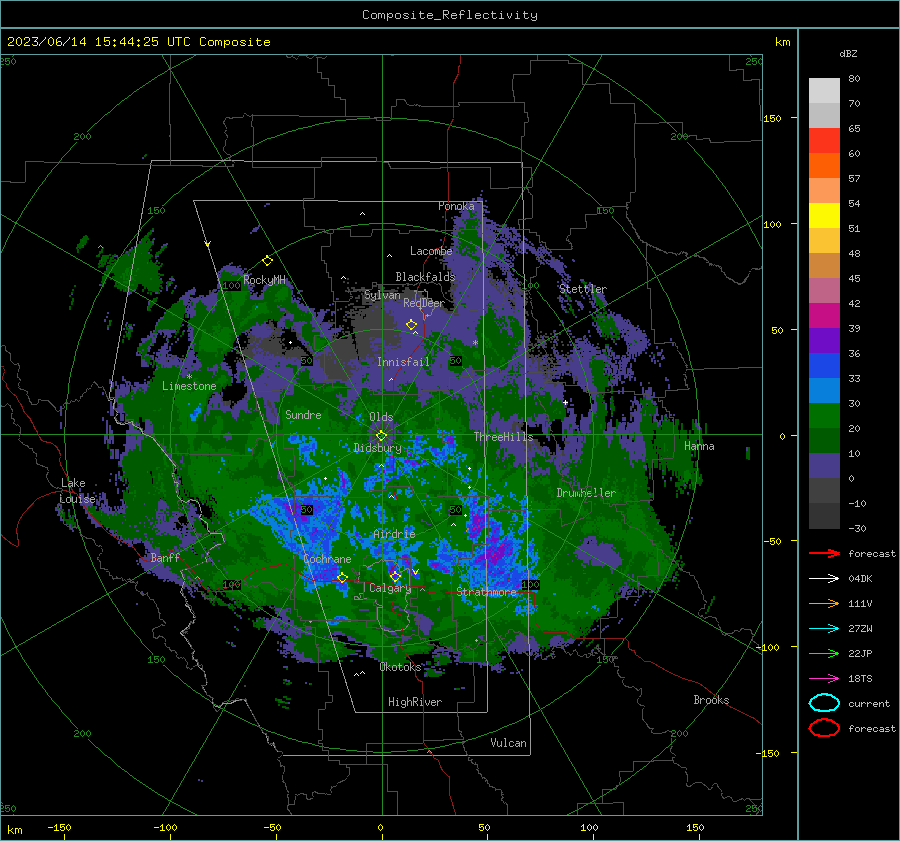Click the Sundre city label
Image resolution: width=900 pixels, height=841 pixels.
tap(303, 415)
